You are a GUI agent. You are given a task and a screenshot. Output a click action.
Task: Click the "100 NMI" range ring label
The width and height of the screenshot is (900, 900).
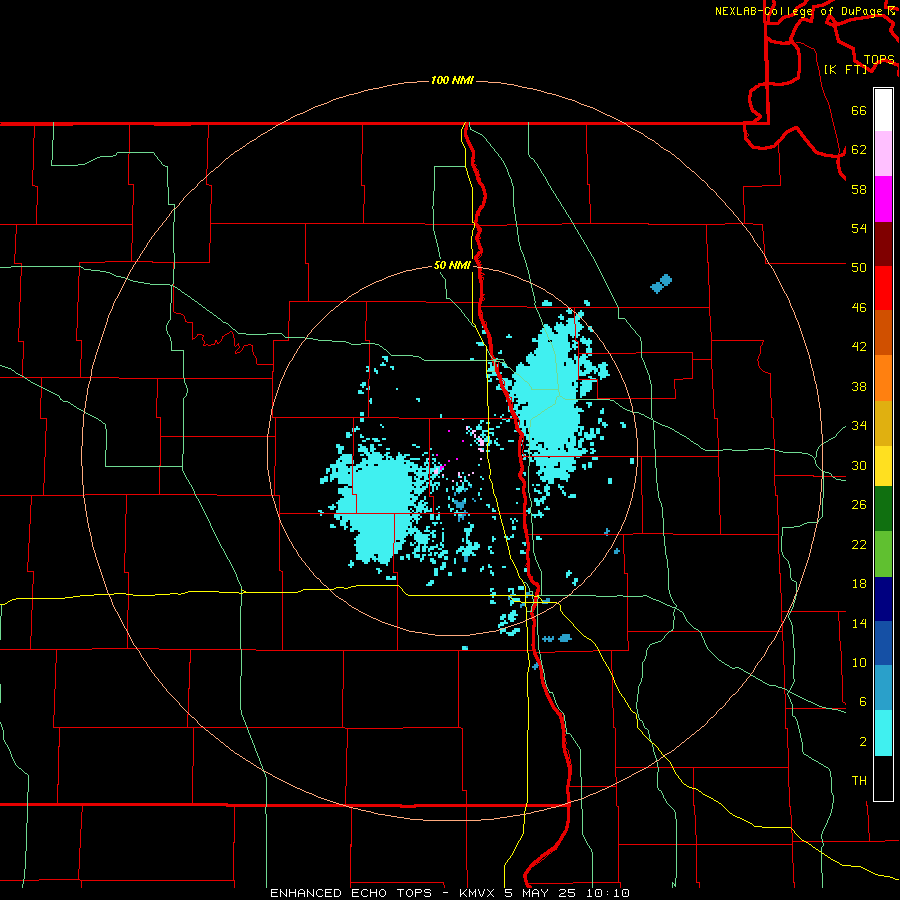pos(452,80)
